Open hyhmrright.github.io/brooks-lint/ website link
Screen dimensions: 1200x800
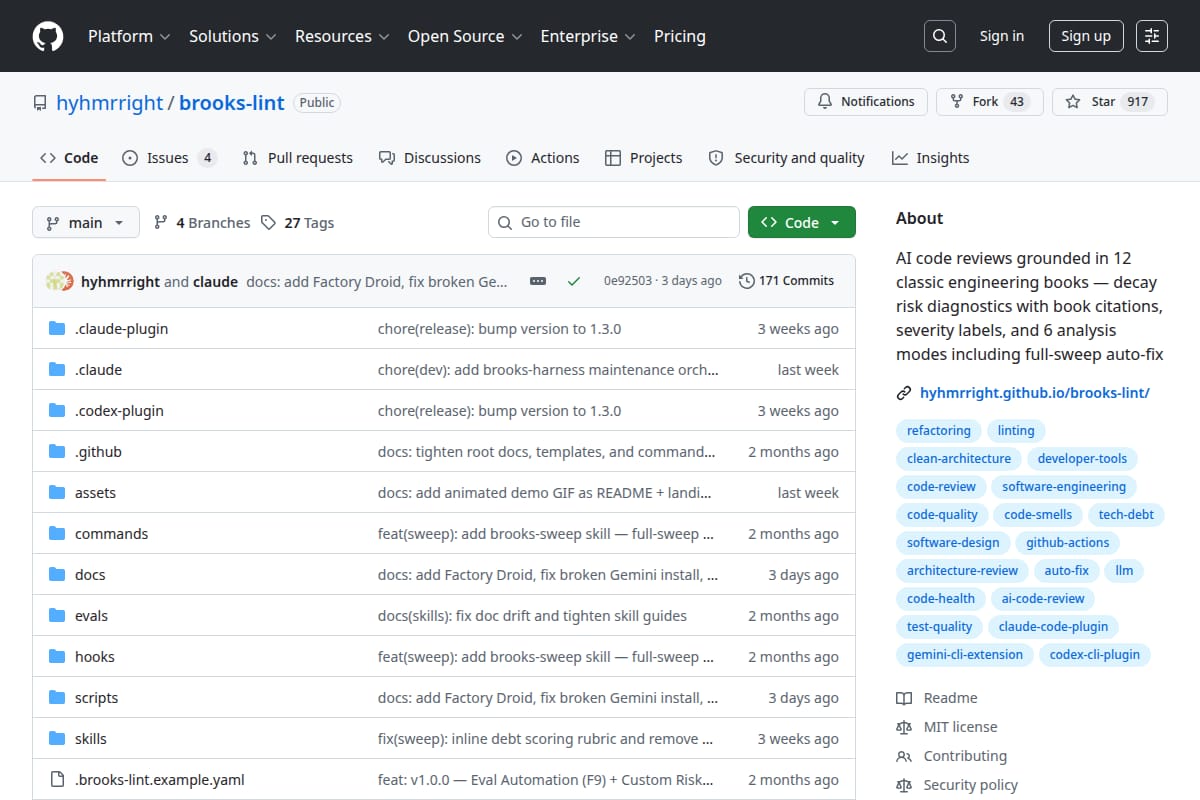(x=1035, y=393)
